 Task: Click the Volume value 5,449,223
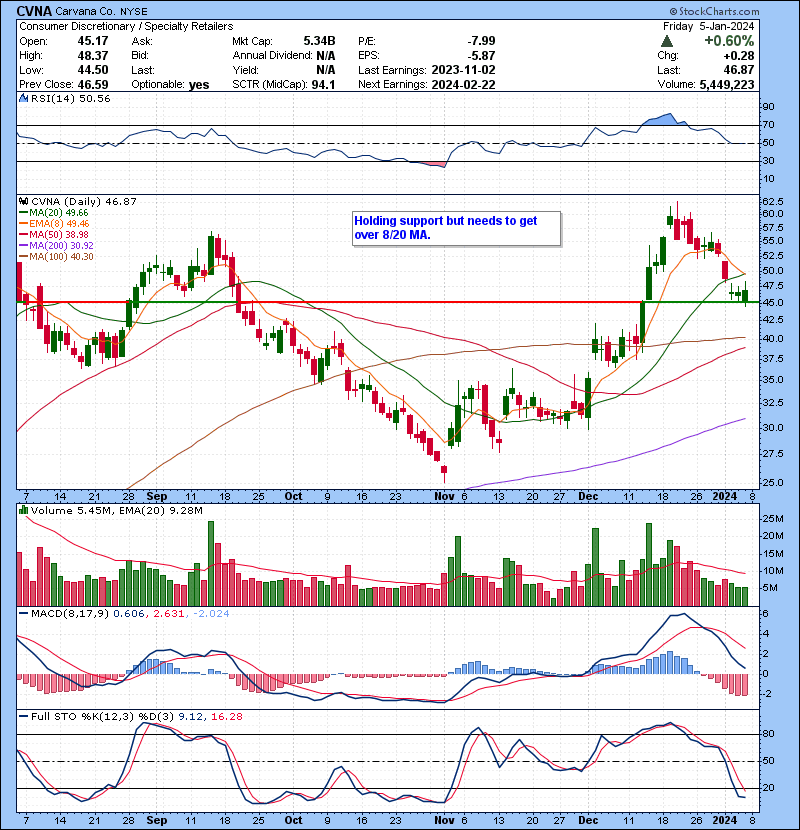pos(726,84)
